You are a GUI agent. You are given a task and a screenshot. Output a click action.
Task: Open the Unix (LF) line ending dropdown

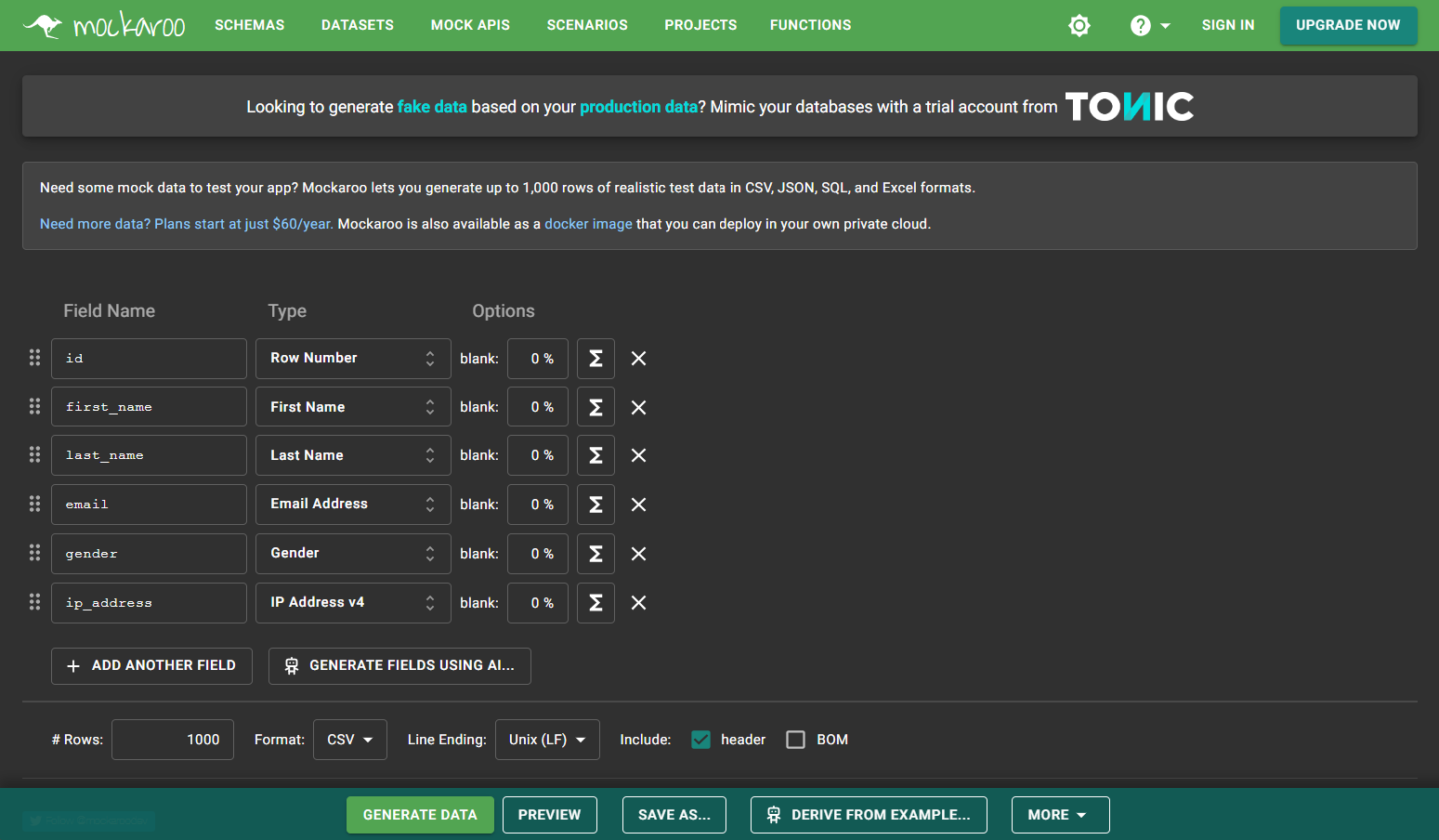coord(547,739)
